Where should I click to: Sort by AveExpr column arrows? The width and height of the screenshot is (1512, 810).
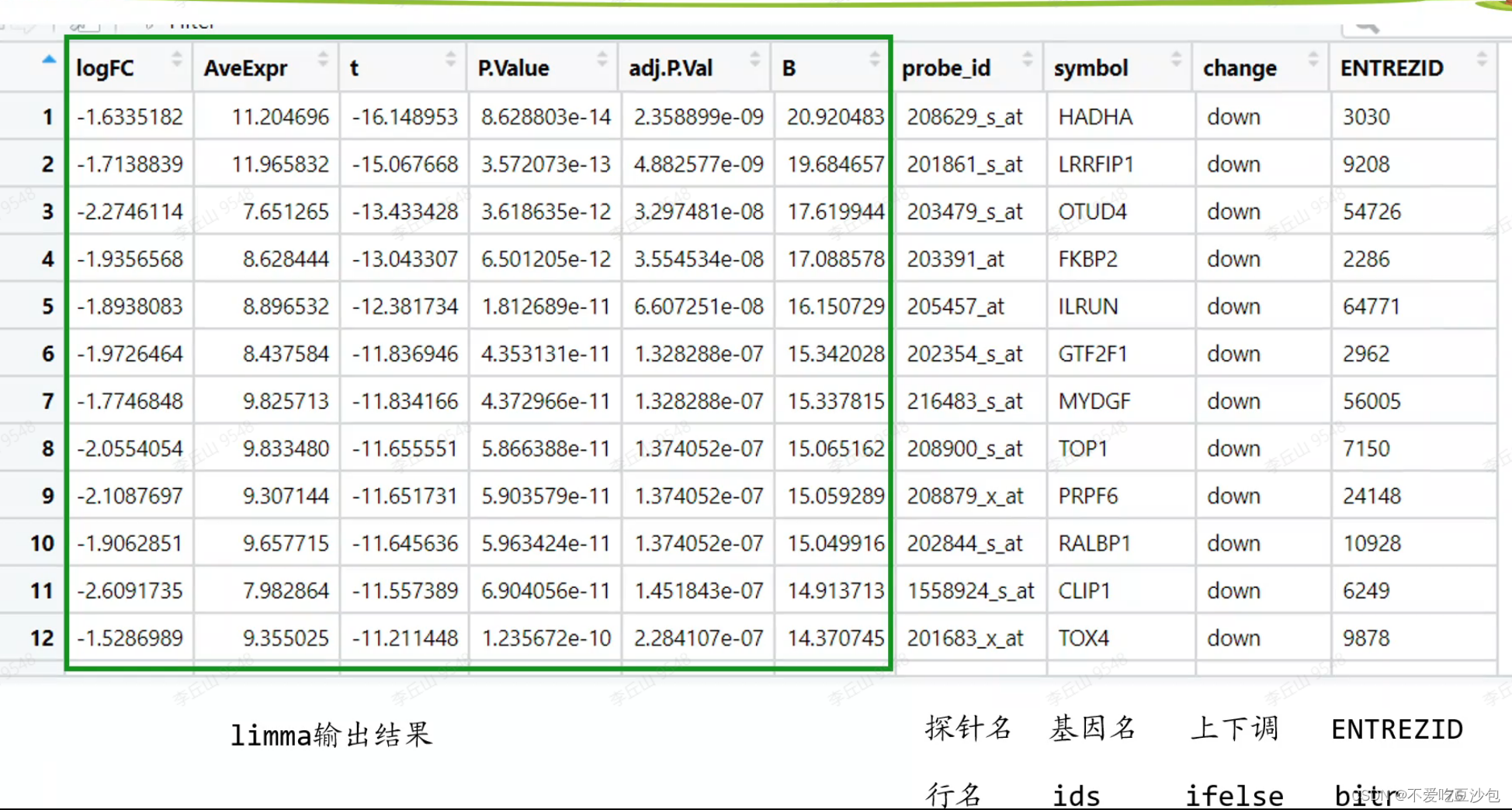pos(323,59)
